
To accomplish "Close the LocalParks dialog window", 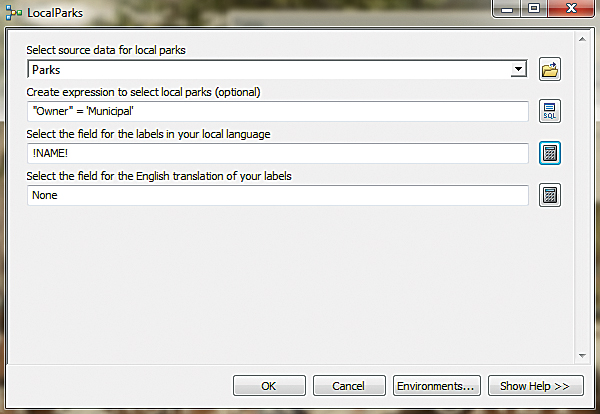I will tap(568, 9).
